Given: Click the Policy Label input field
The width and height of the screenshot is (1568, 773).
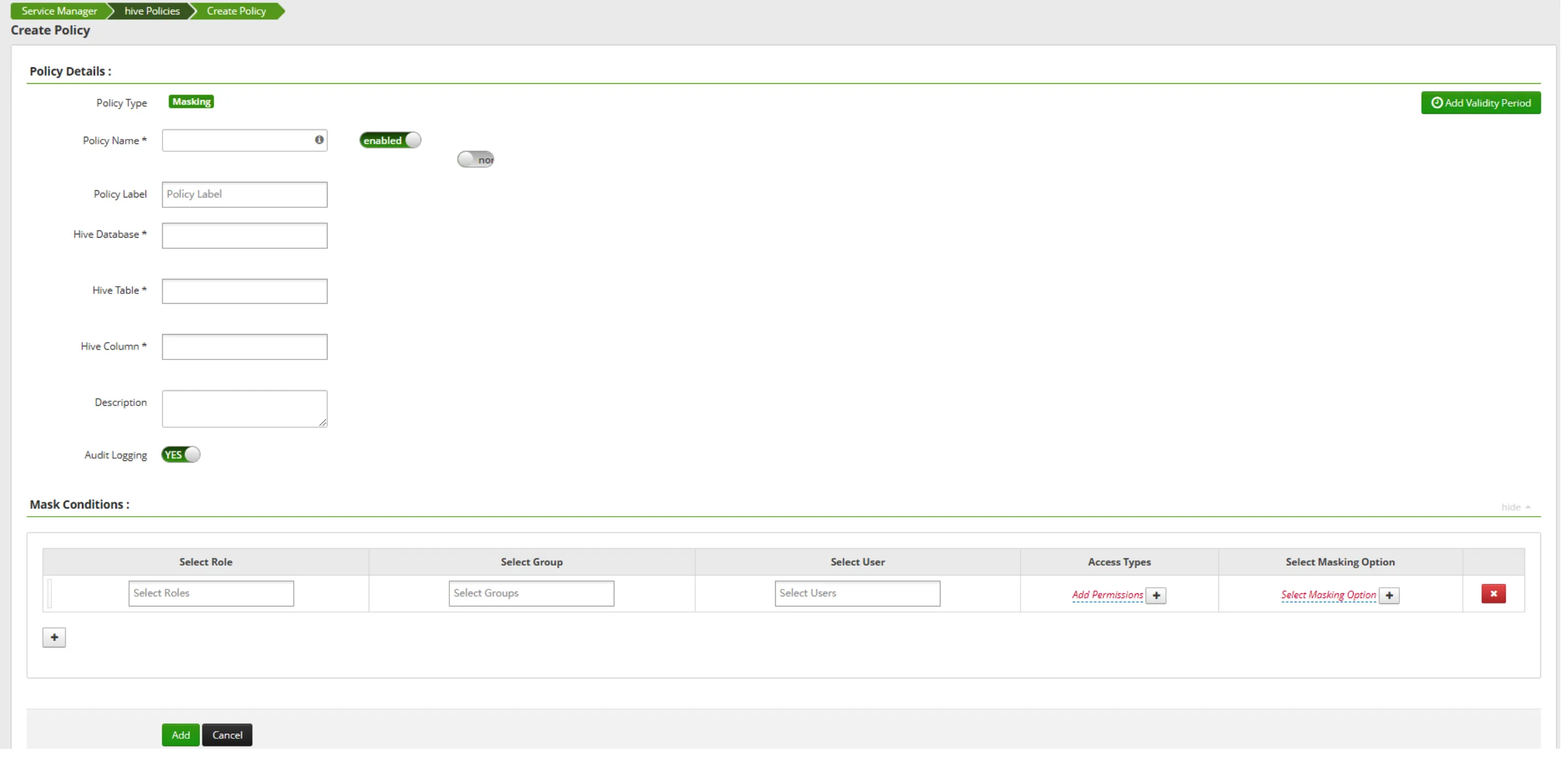Looking at the screenshot, I should (x=244, y=193).
